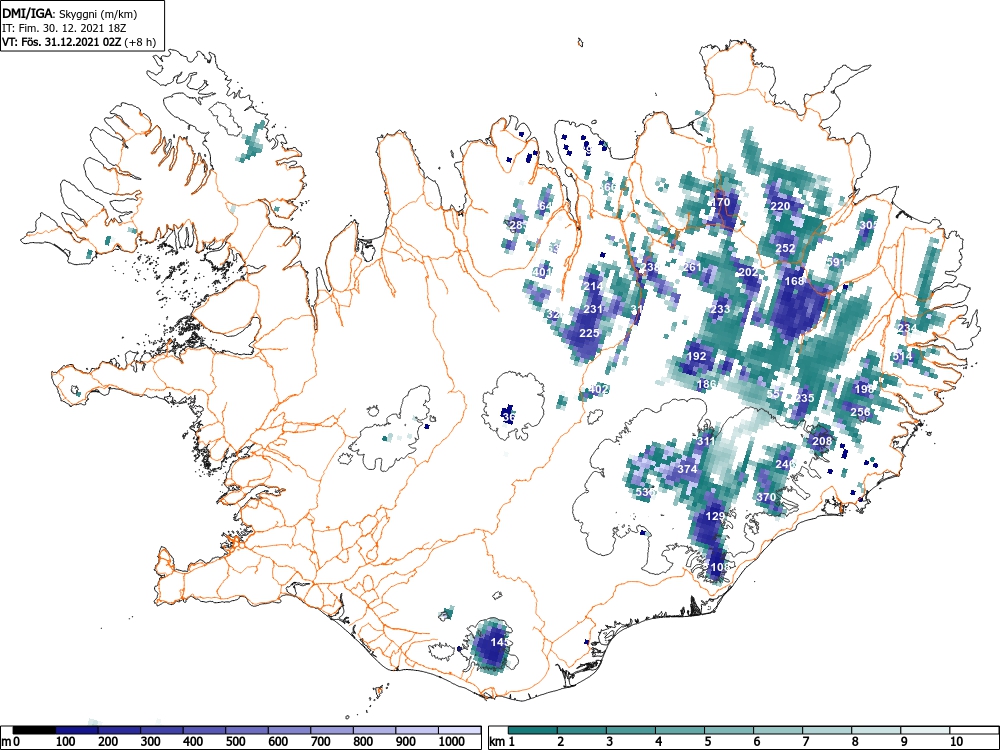Screen dimensions: 1000x750
Task: Choose the teal swatch between km 1 and 2
Action: 533,730
